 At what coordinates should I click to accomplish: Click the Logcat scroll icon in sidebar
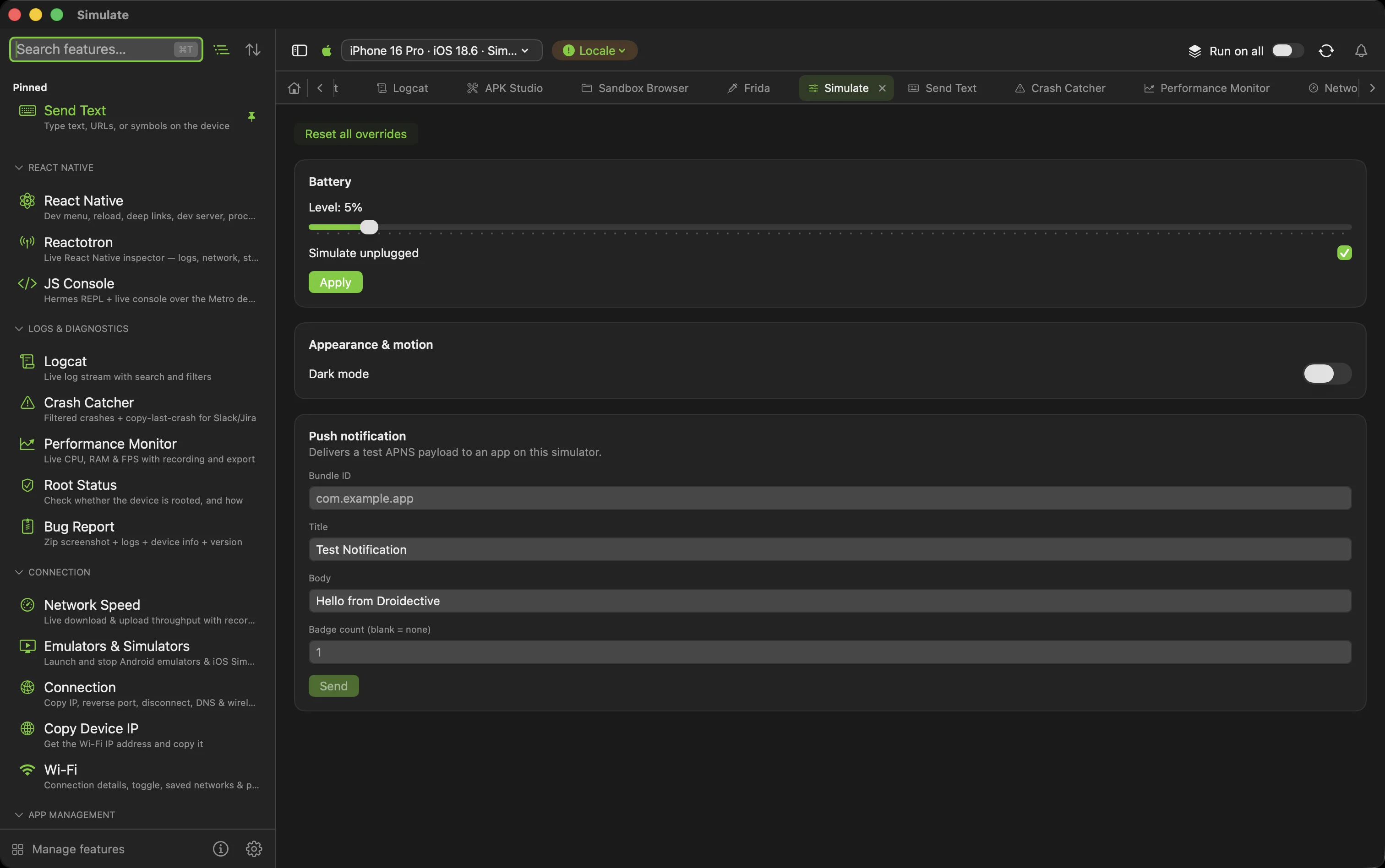click(27, 361)
